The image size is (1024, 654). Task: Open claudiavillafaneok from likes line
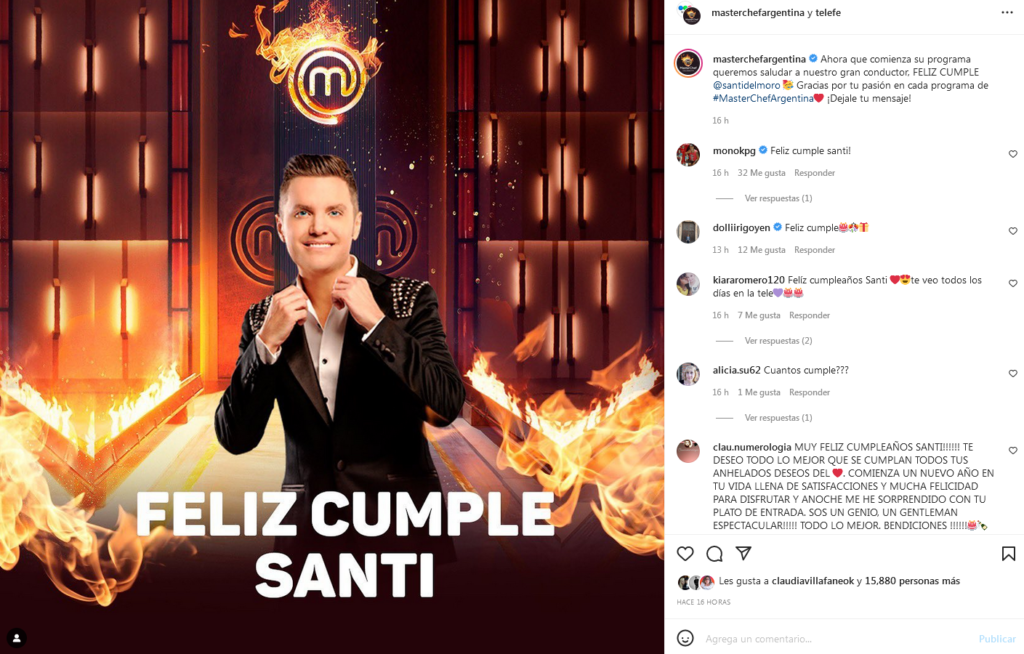click(x=812, y=581)
